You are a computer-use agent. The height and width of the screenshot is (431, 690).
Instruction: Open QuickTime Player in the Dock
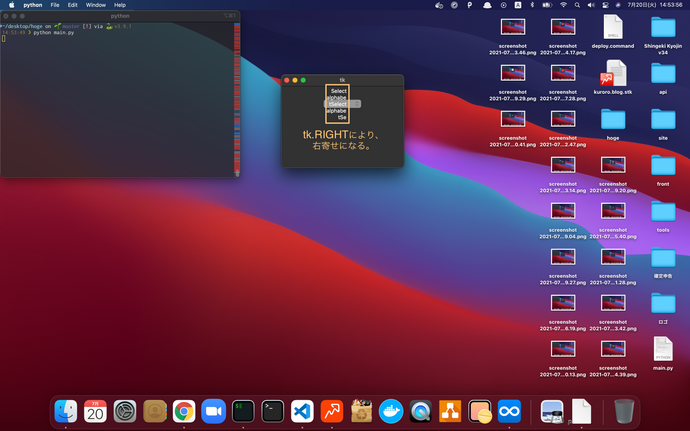click(x=420, y=412)
